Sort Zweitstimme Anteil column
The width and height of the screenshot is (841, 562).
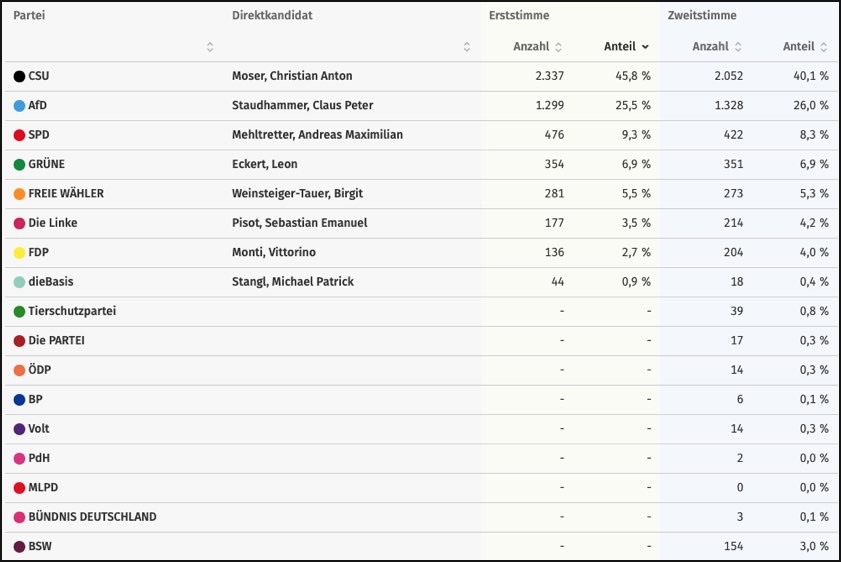824,47
